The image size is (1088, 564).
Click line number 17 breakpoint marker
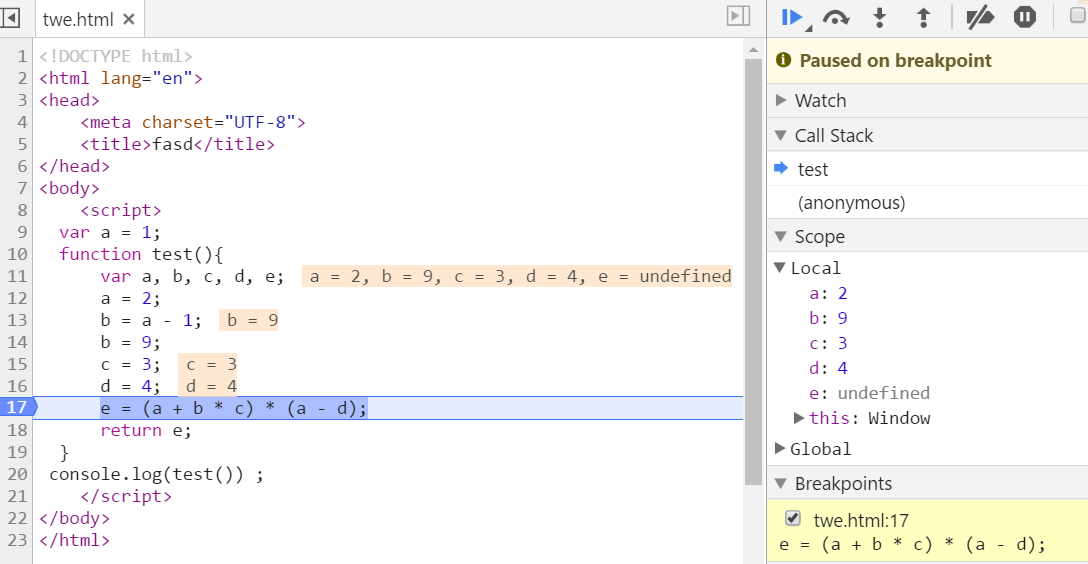coord(17,407)
